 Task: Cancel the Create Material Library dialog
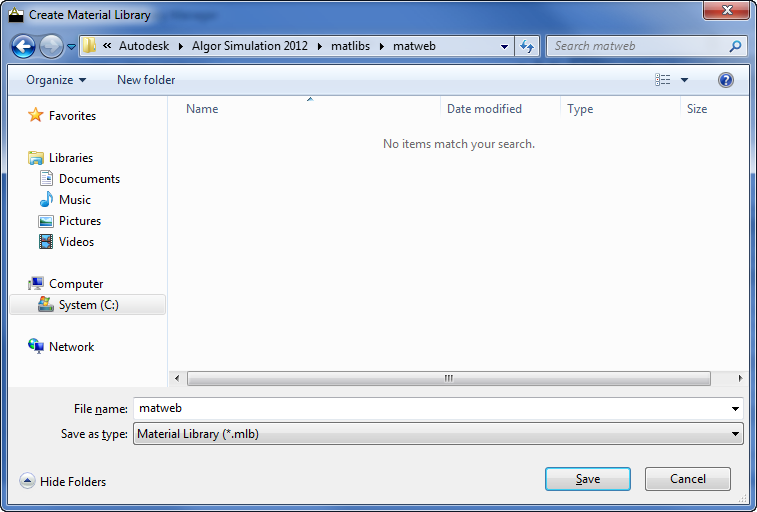[x=687, y=479]
